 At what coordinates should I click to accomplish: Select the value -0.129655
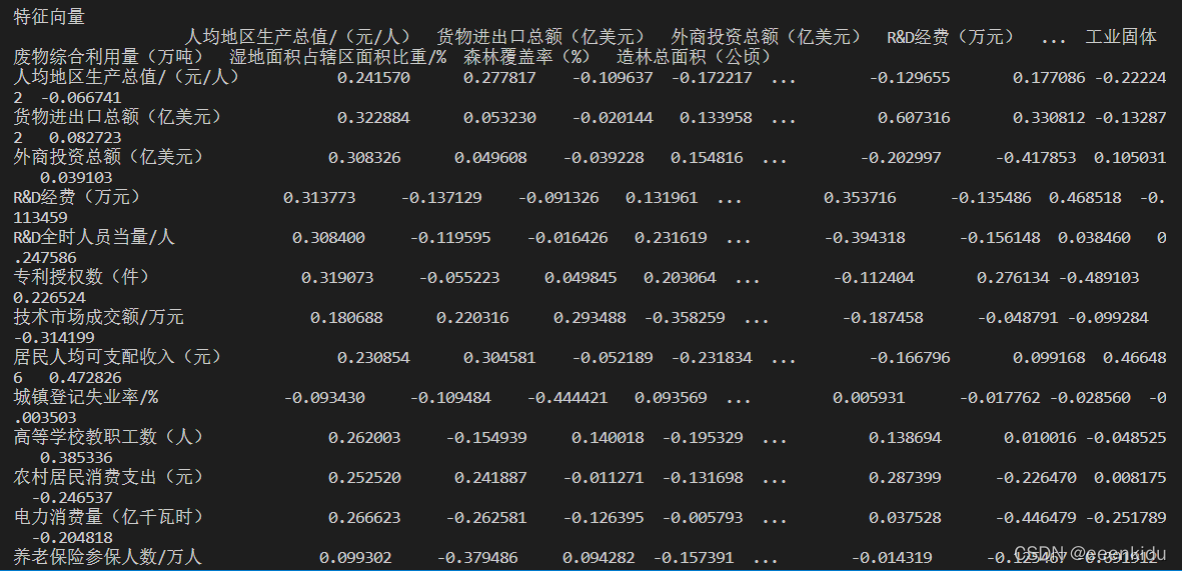(x=910, y=78)
